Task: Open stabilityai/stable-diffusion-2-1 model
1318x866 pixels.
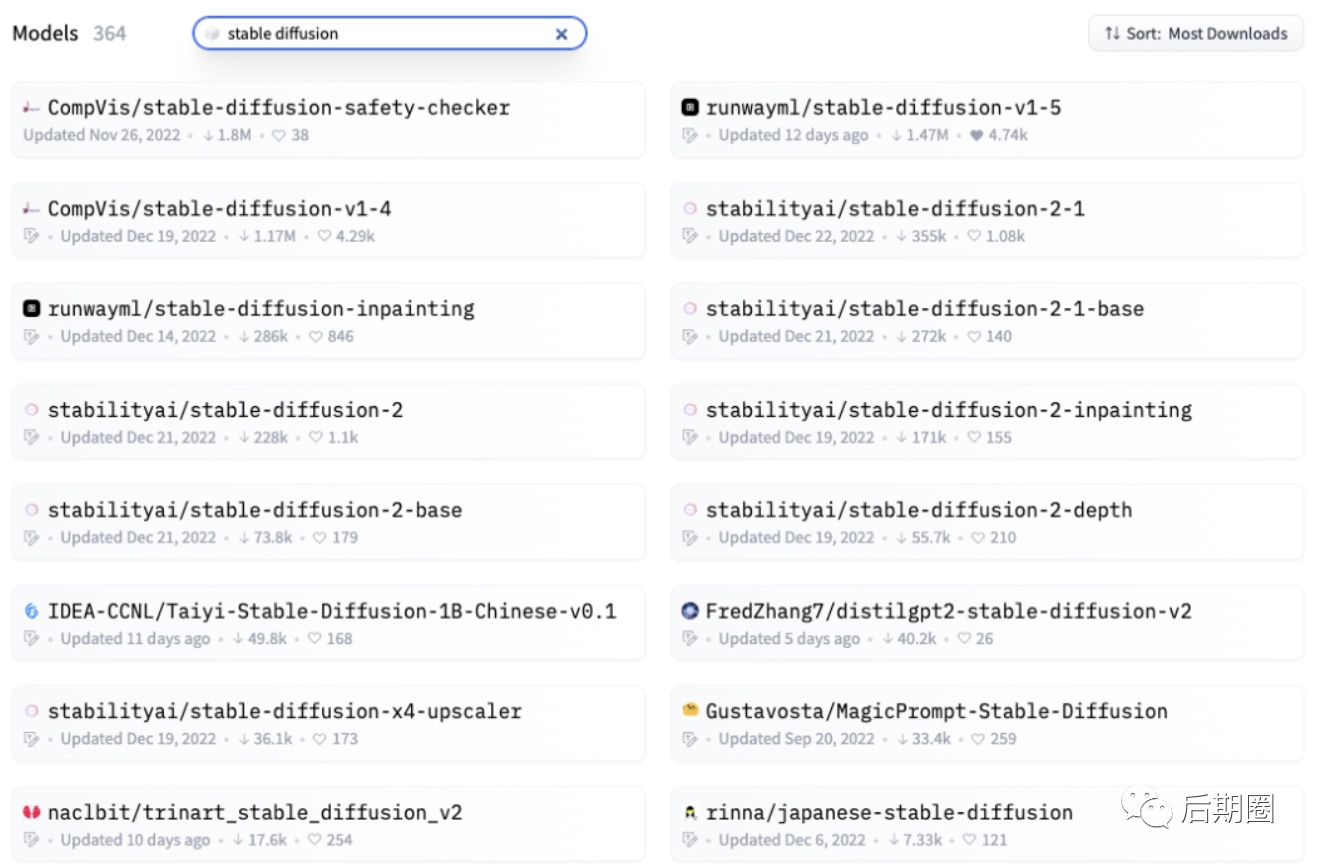Action: click(986, 221)
